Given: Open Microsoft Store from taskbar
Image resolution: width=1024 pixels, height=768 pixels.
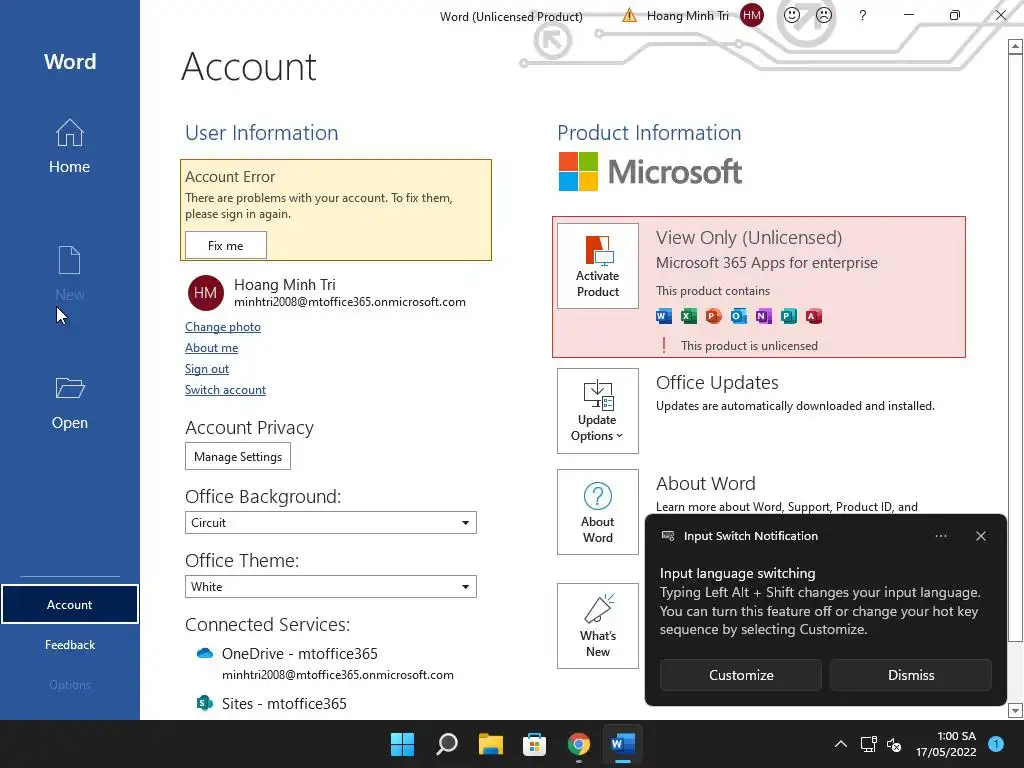Looking at the screenshot, I should (x=534, y=744).
